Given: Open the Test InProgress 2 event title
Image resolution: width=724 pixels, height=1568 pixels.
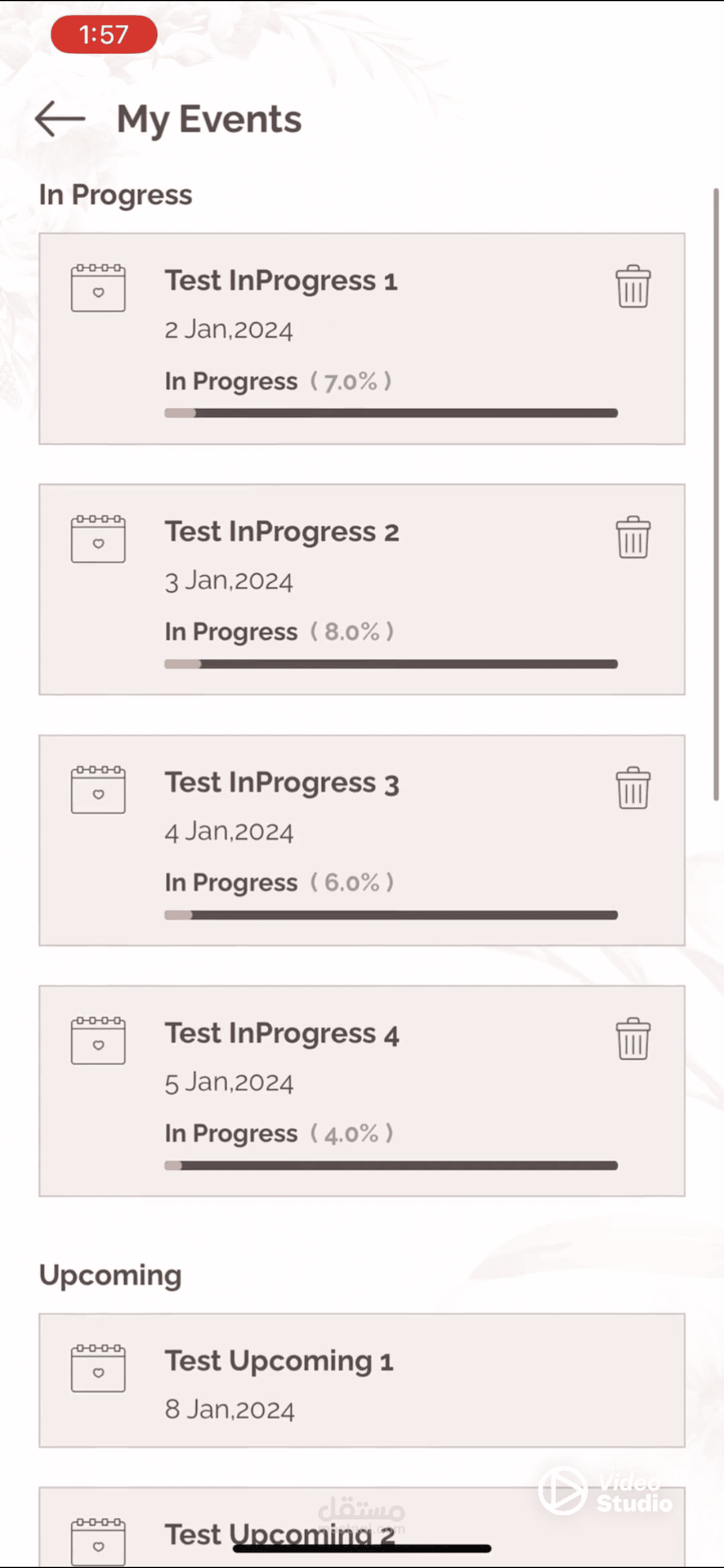Looking at the screenshot, I should [282, 532].
